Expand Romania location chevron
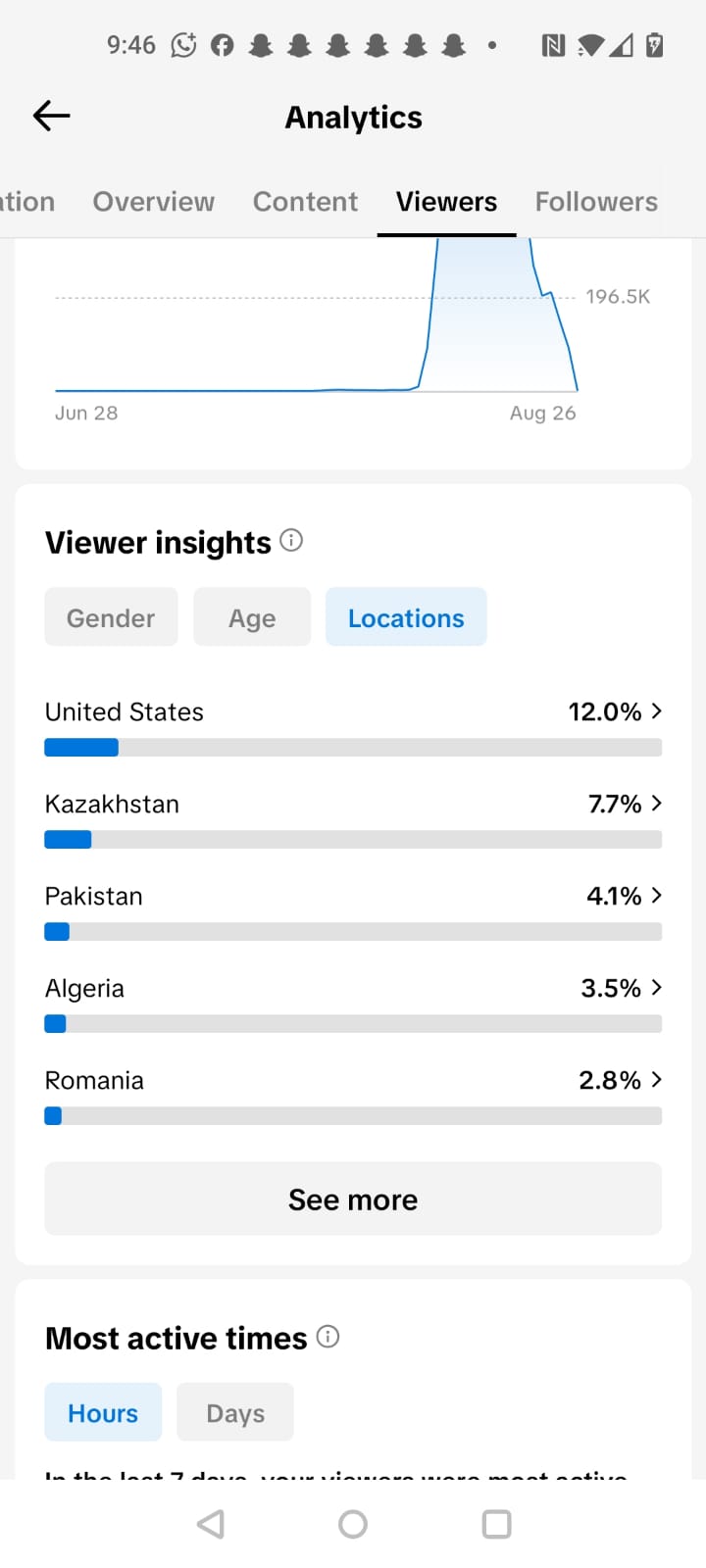This screenshot has width=706, height=1568. (x=656, y=1079)
